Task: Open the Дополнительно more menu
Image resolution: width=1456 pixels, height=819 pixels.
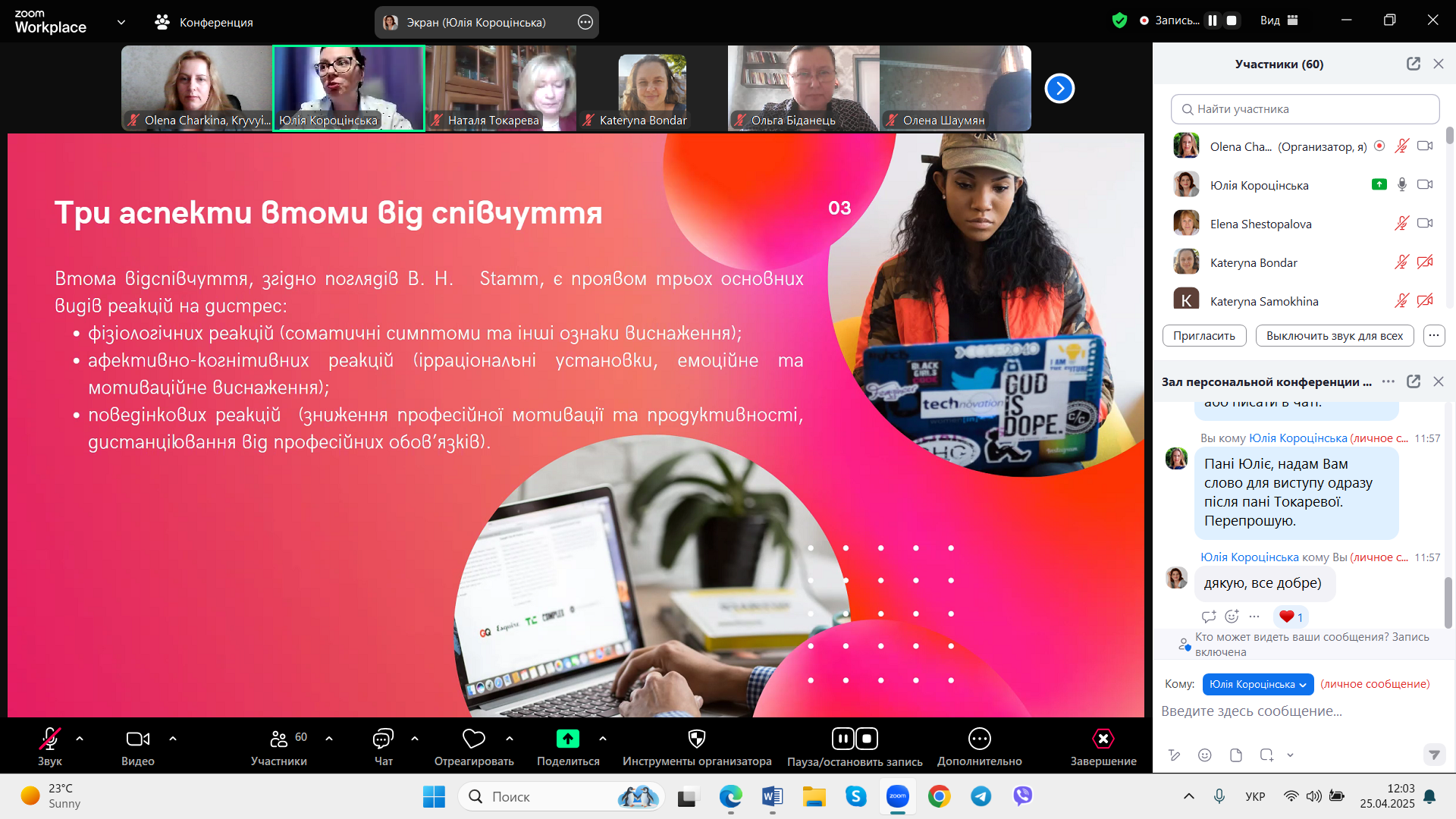Action: tap(979, 739)
